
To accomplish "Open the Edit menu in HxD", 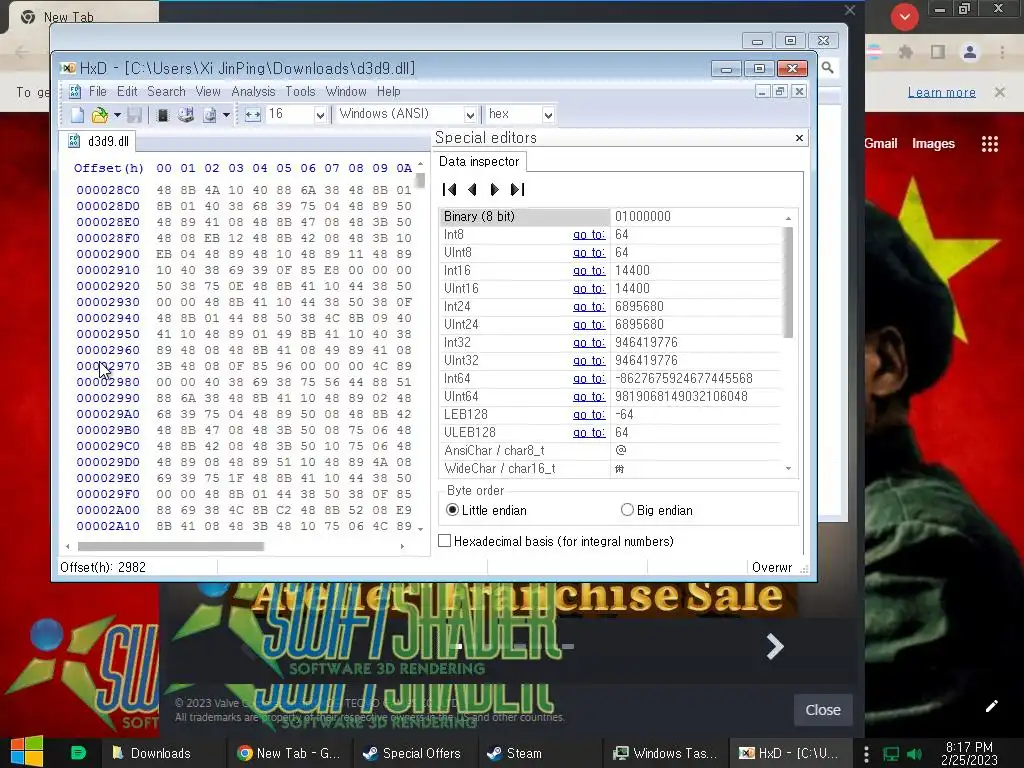I will click(x=127, y=91).
